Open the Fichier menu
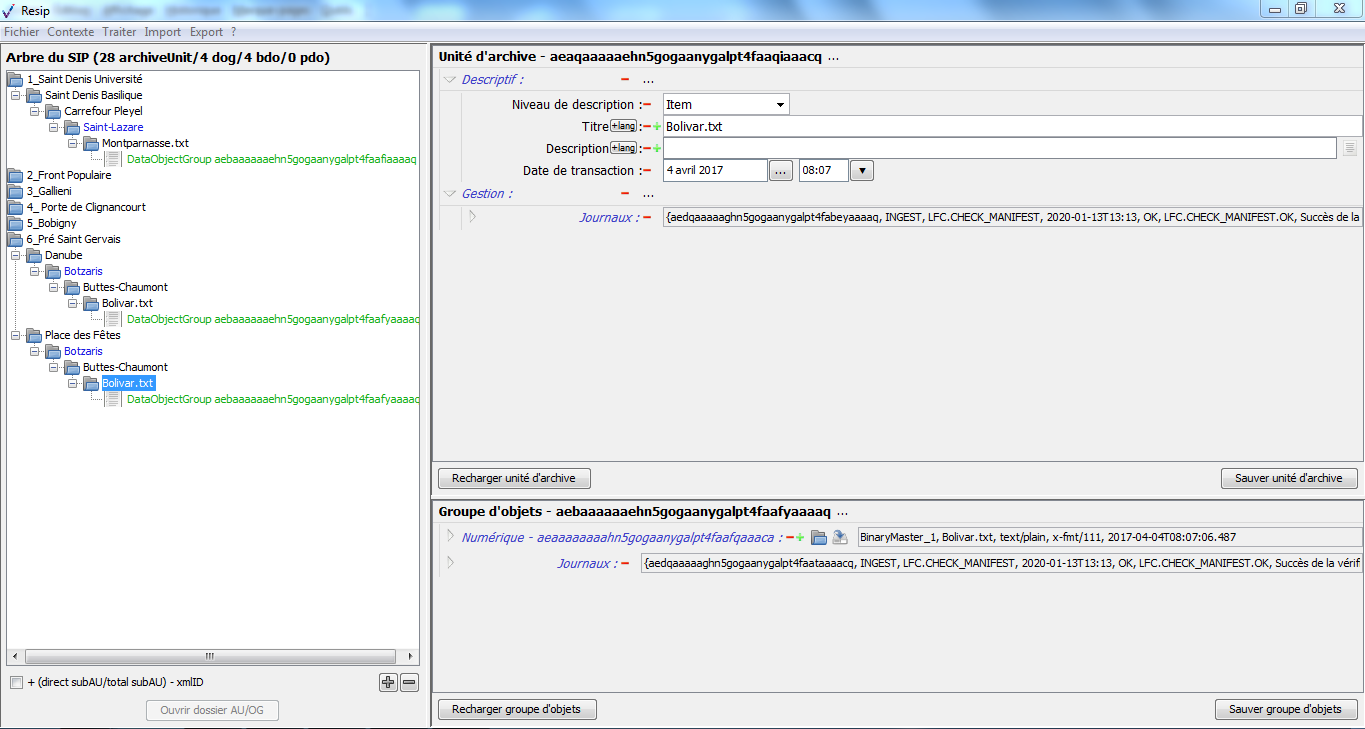 point(22,32)
